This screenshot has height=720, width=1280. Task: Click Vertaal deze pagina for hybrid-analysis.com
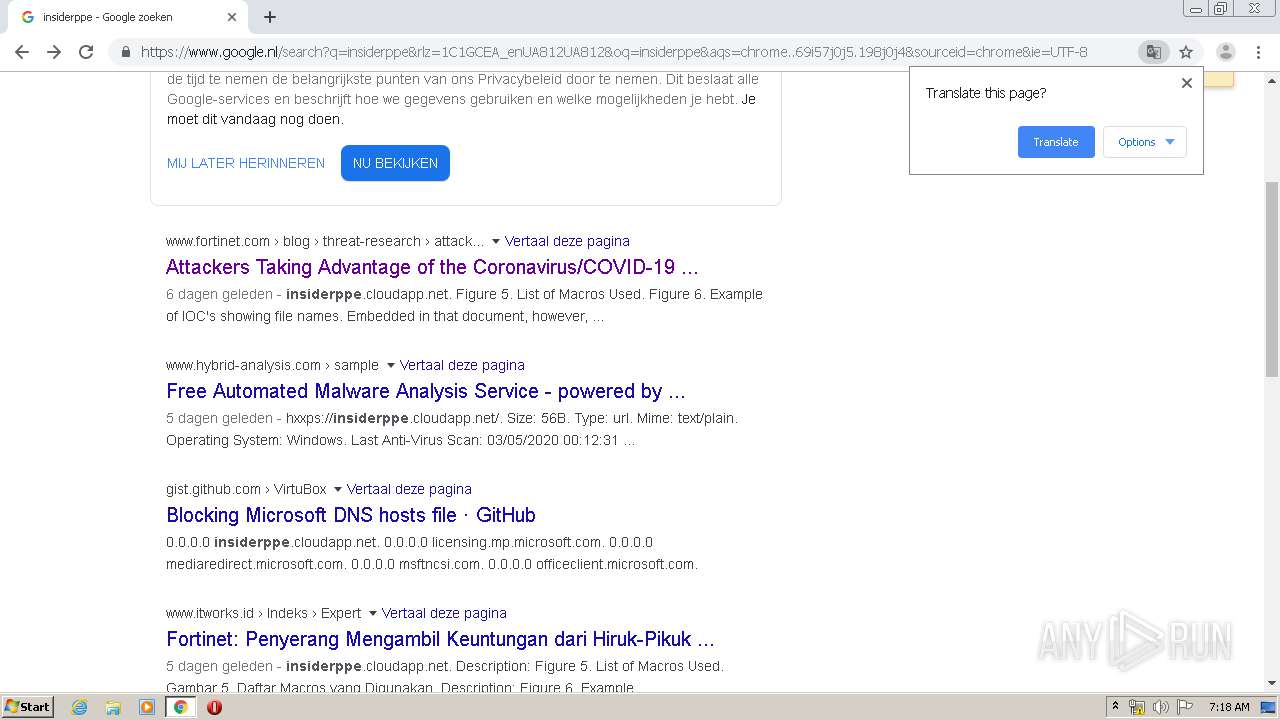click(462, 365)
